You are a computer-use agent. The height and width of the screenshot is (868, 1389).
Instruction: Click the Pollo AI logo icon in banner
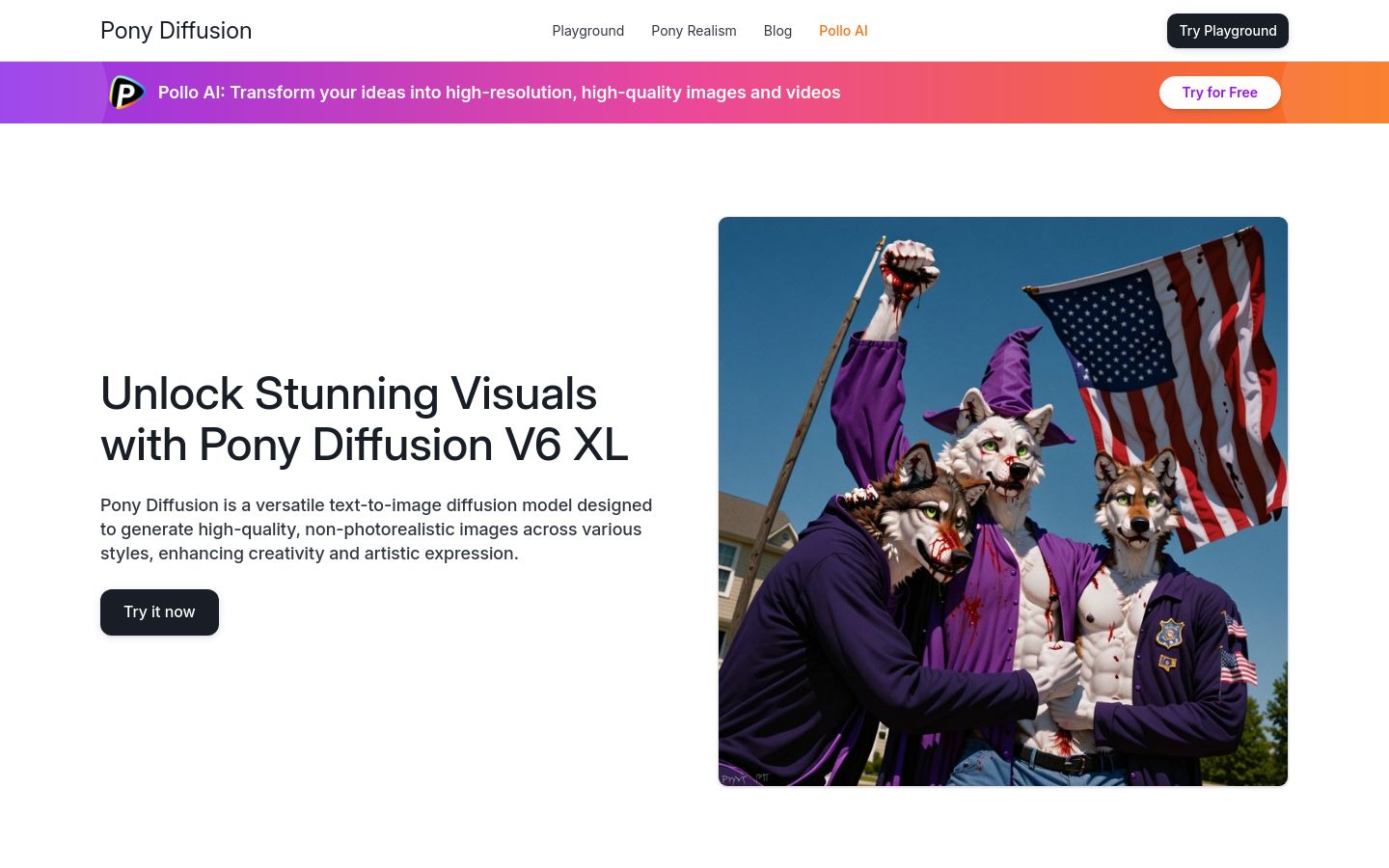(126, 93)
